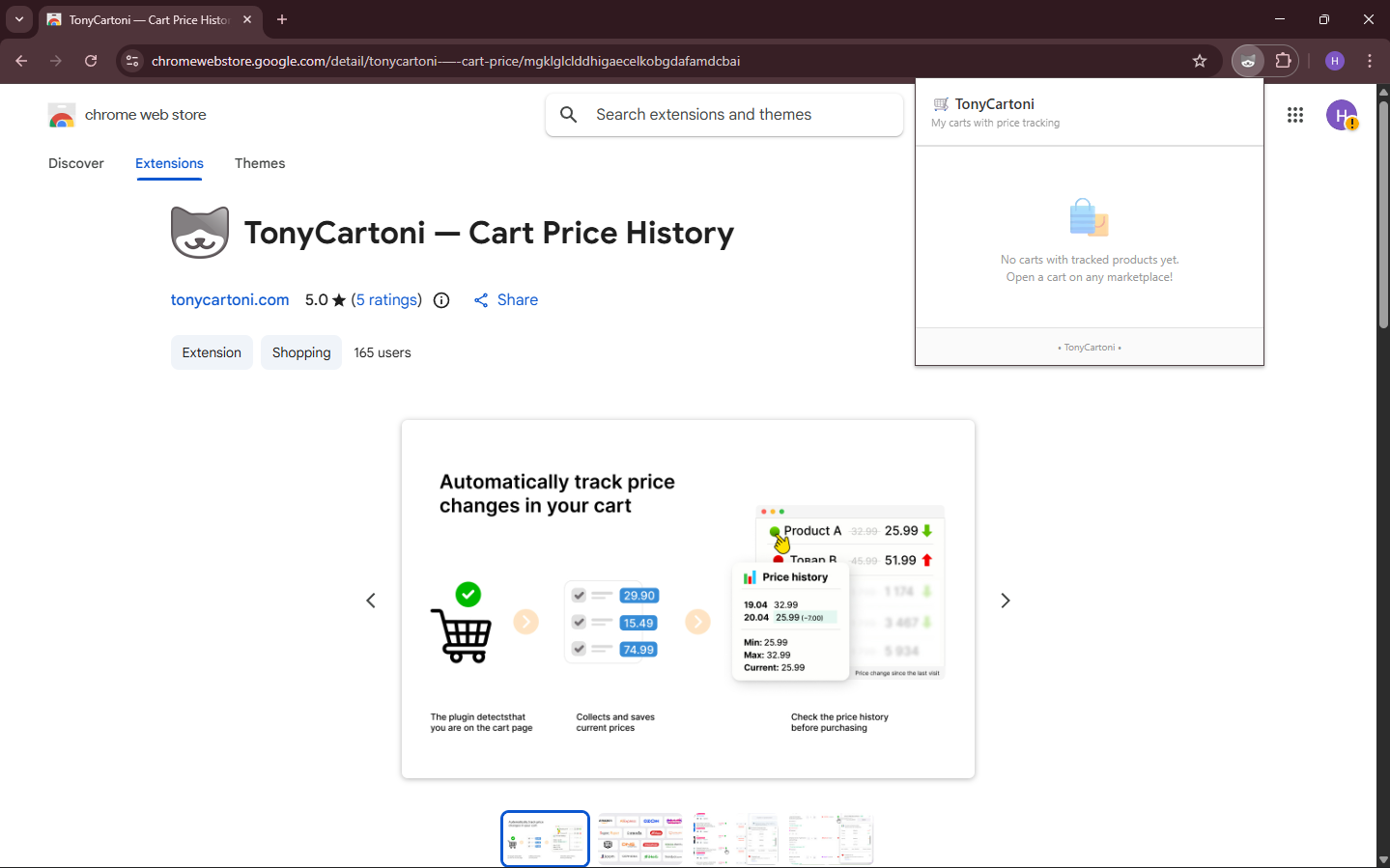Open the Chrome profile avatar

(x=1335, y=61)
